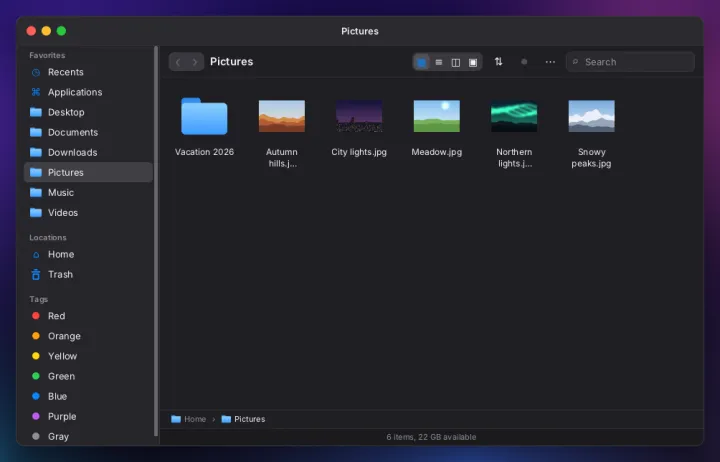The image size is (720, 462).
Task: Filter by the Yellow tag
Action: tap(88, 356)
